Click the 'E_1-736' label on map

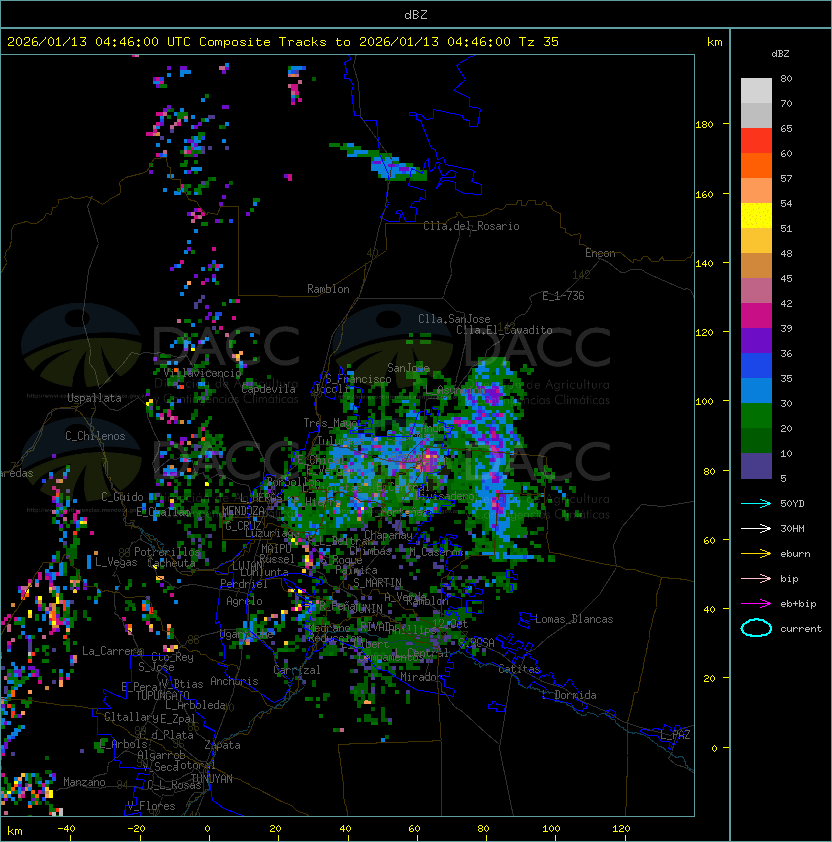563,296
